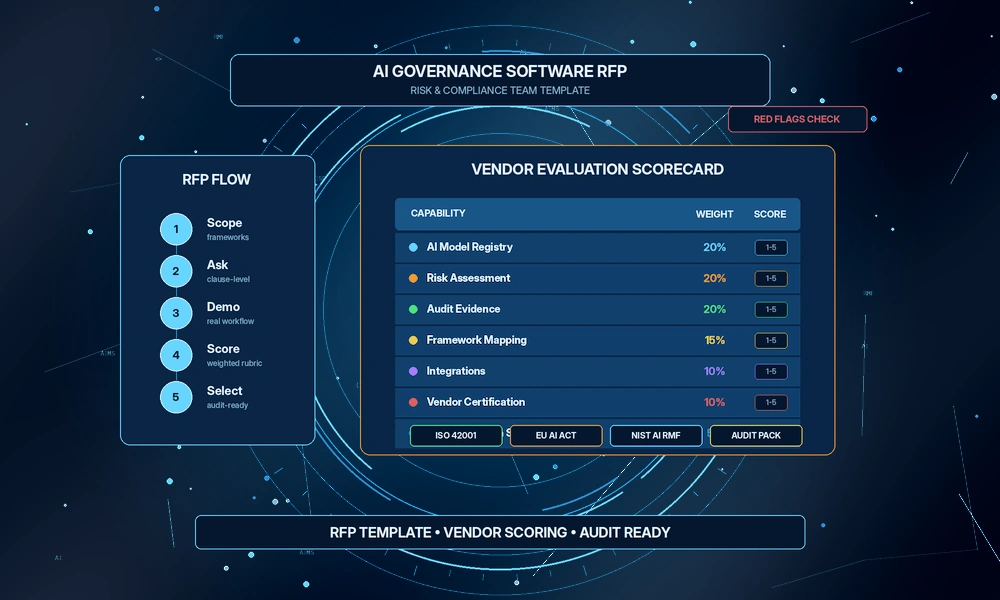Click step 3 circle for Demo
The image size is (1000, 600).
tap(176, 313)
